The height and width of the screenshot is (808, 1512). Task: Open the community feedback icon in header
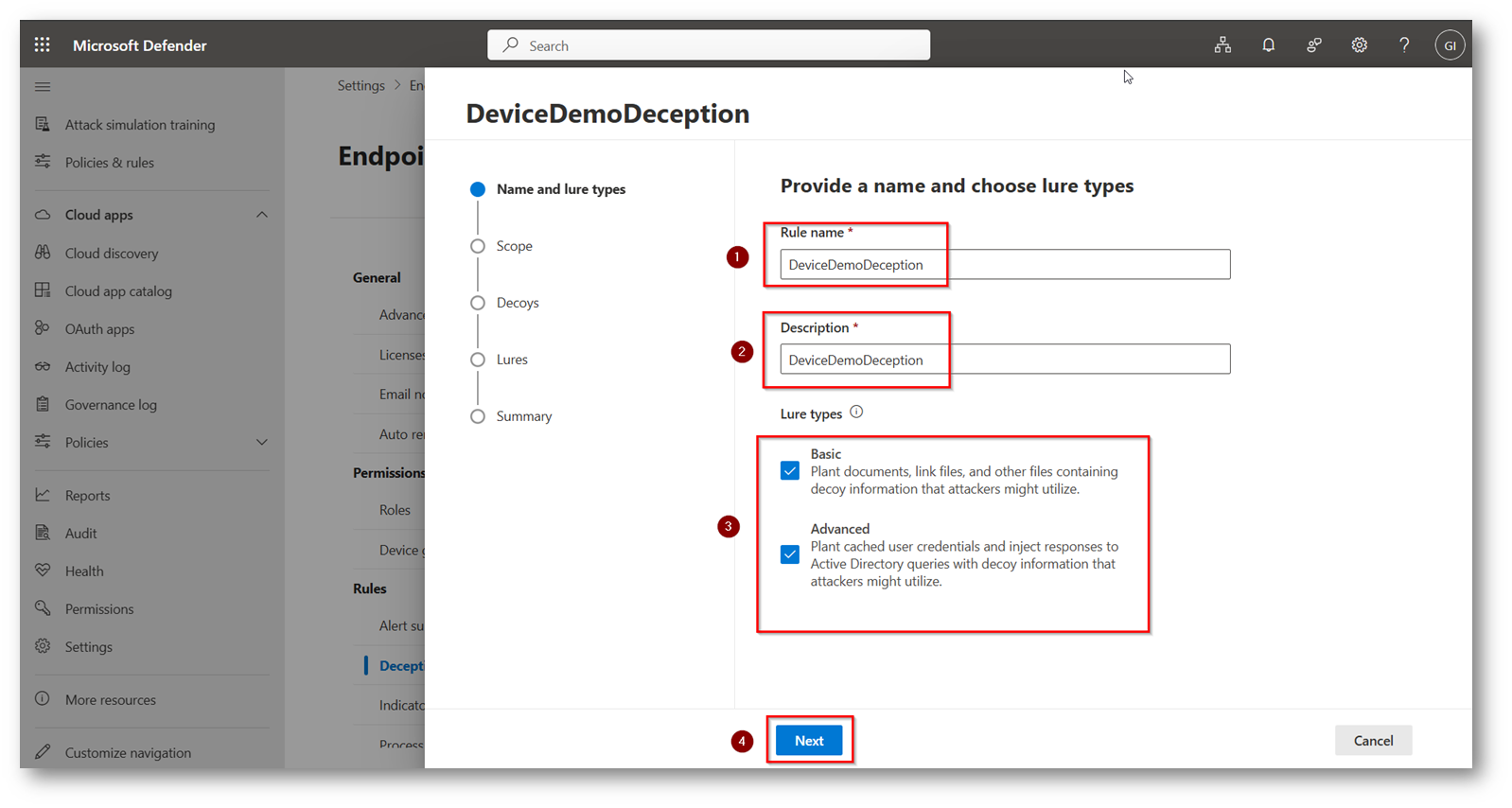point(1313,44)
